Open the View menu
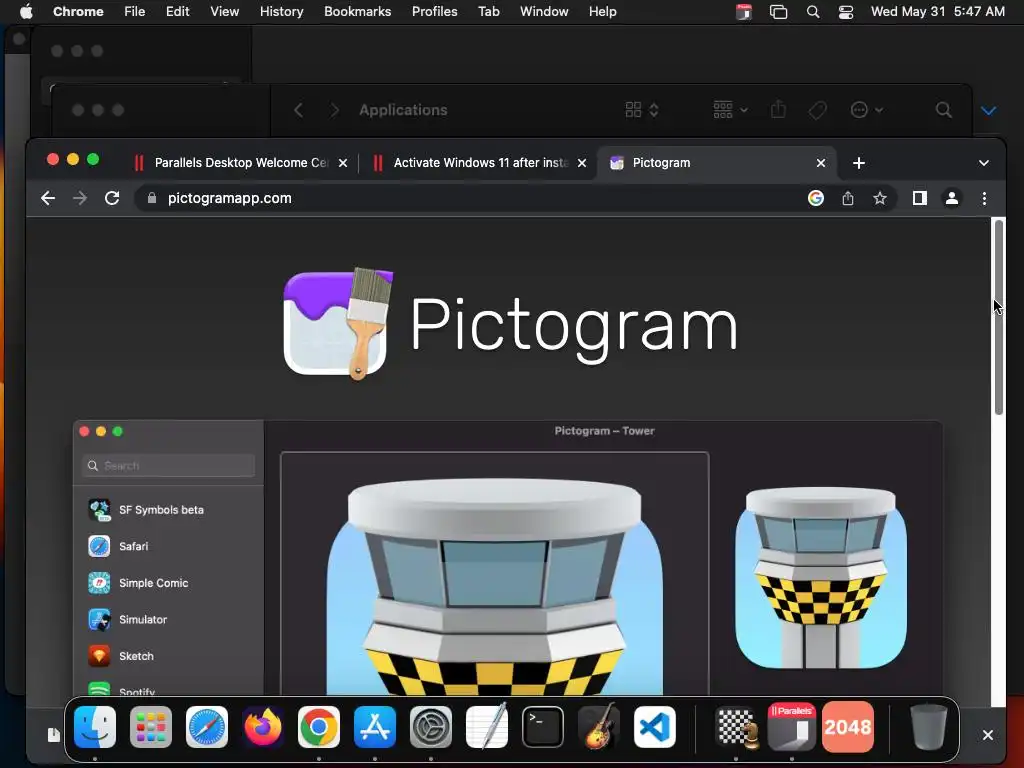This screenshot has width=1024, height=768. coord(225,12)
